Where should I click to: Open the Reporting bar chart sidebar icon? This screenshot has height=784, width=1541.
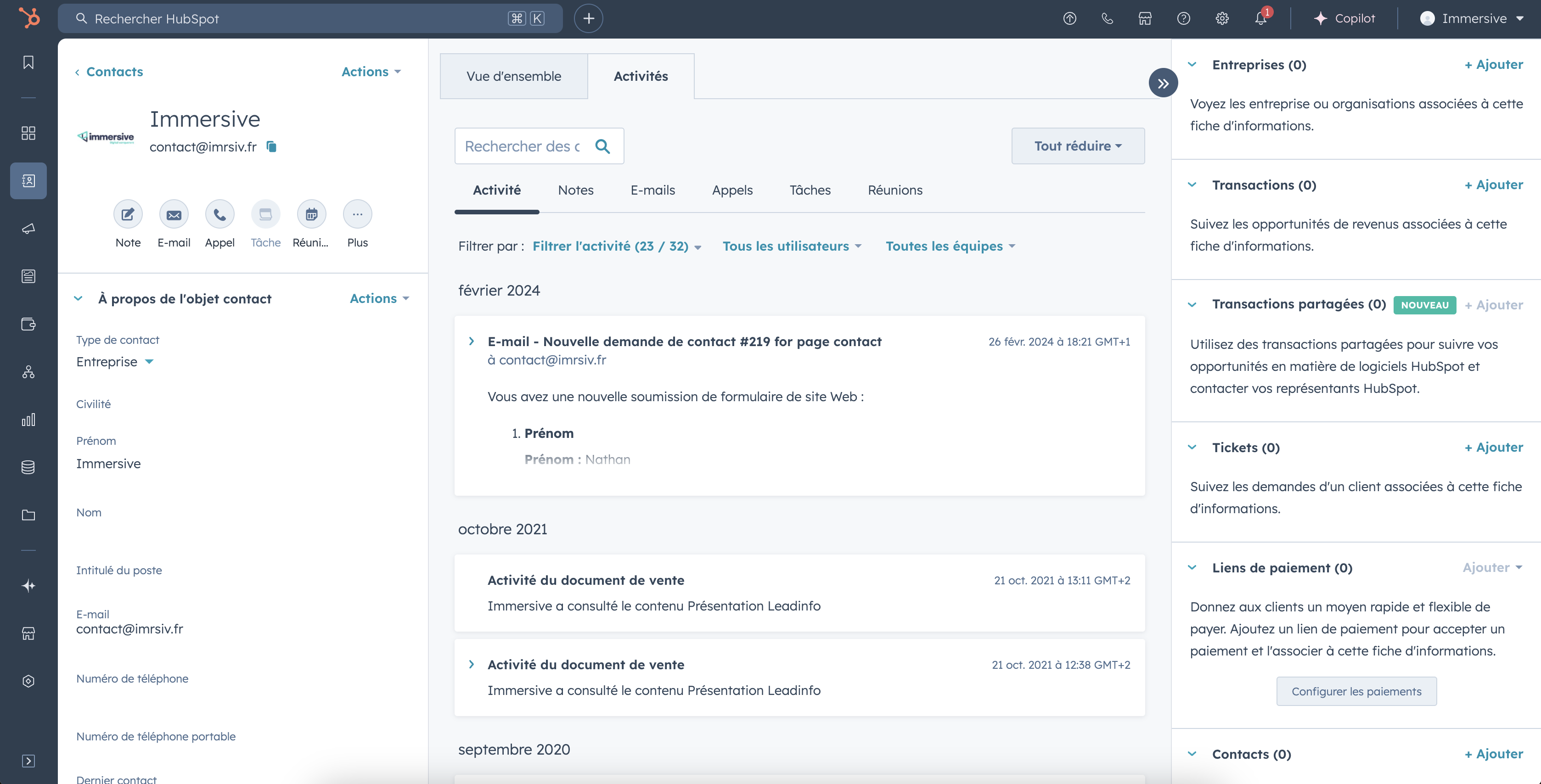click(28, 420)
